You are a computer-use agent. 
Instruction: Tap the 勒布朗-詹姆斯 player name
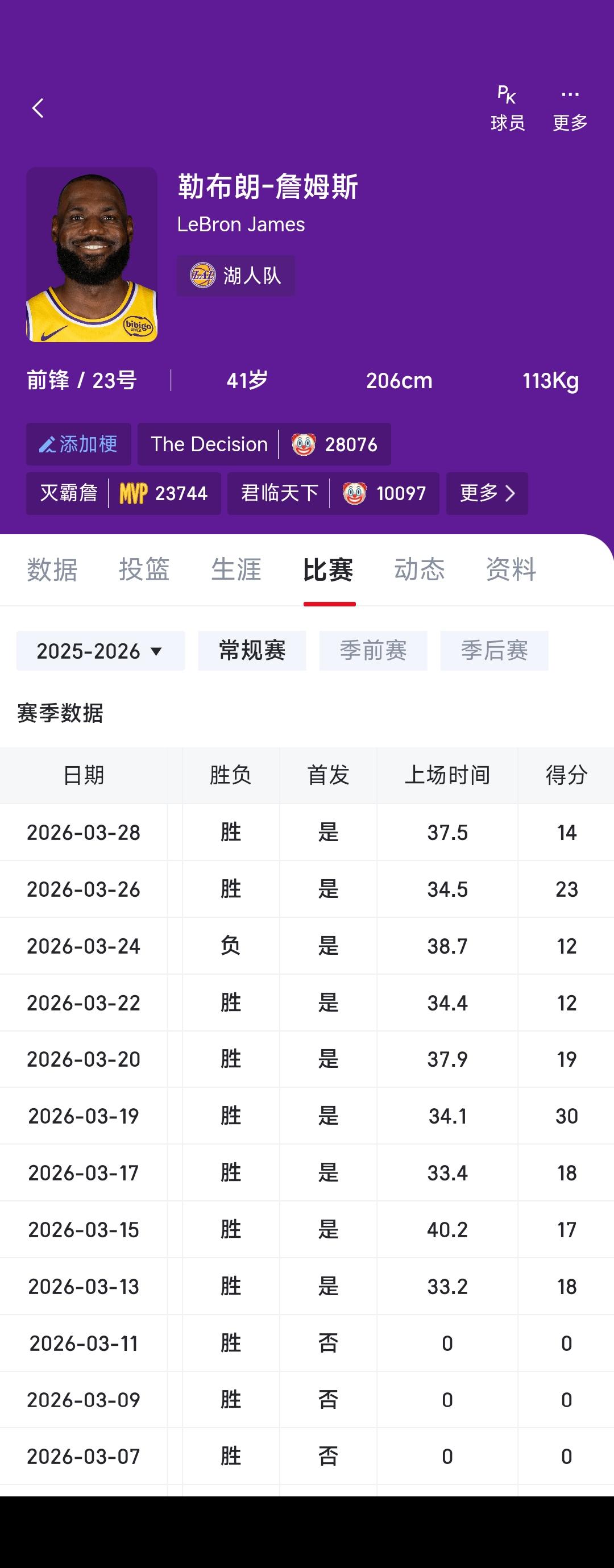click(268, 186)
